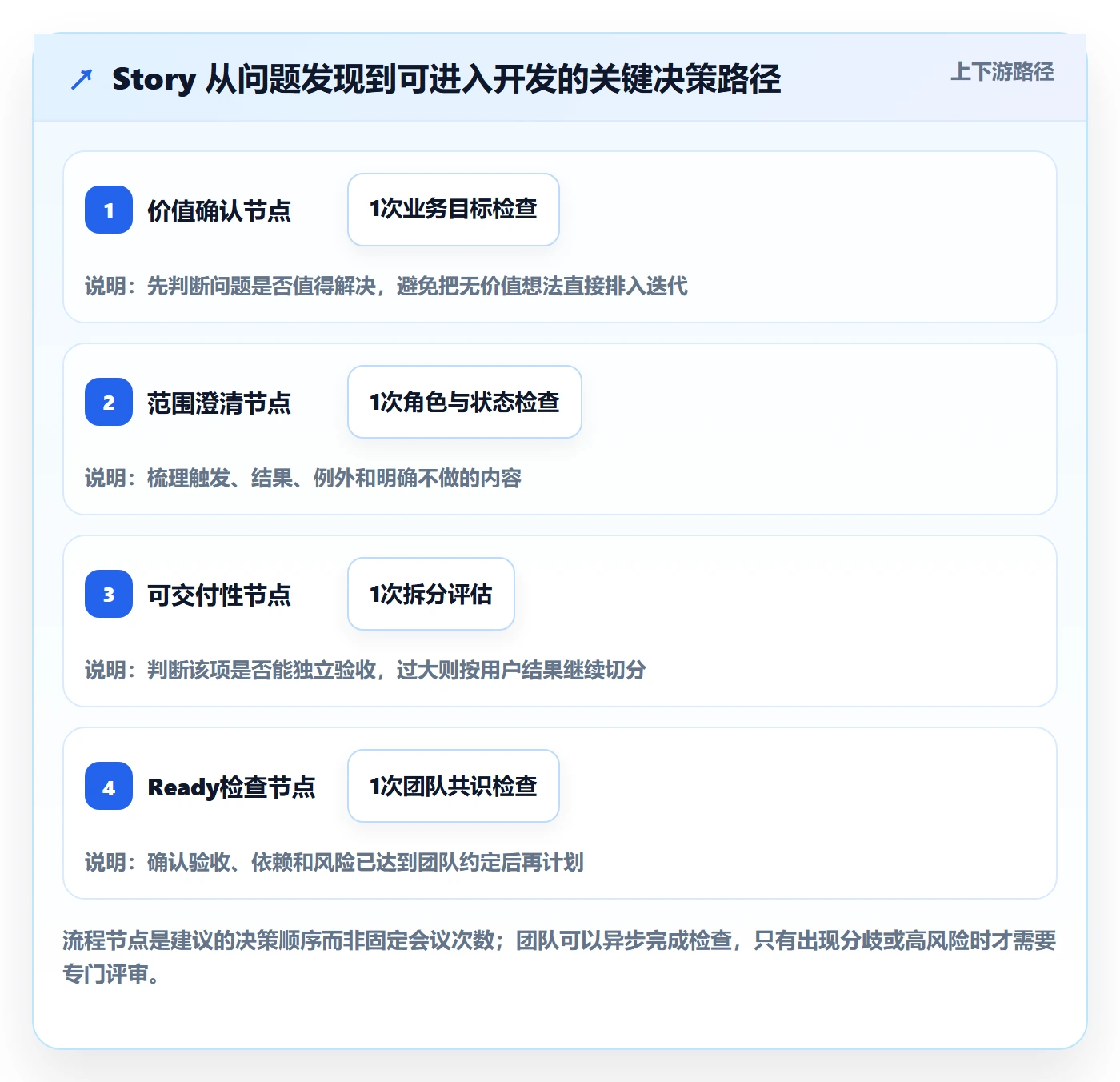Click the blue step number 3 badge

[109, 594]
